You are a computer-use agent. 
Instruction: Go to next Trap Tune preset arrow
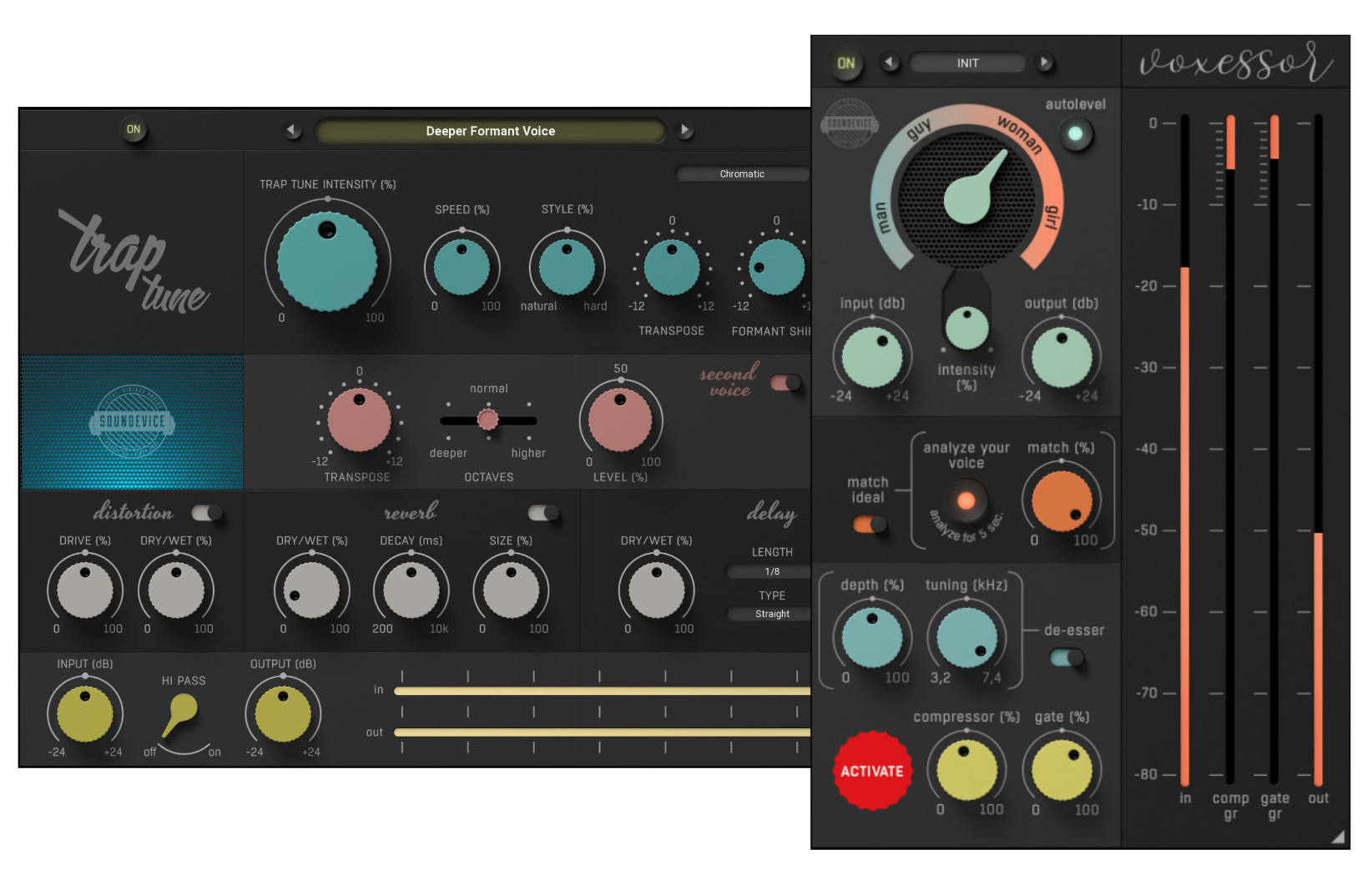[x=685, y=130]
